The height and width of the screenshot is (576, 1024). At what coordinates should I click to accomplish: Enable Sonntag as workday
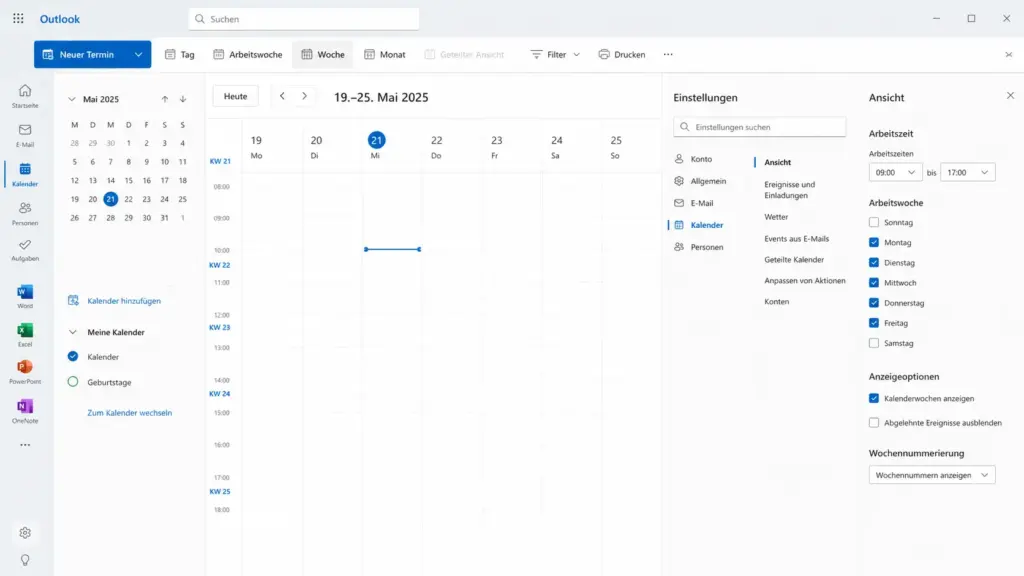(874, 222)
